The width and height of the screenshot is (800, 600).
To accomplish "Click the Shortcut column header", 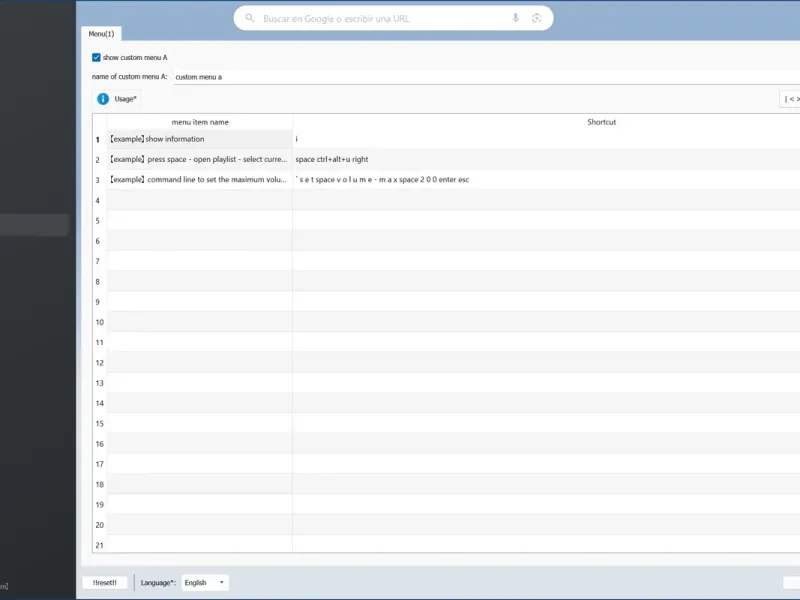I will tap(546, 122).
